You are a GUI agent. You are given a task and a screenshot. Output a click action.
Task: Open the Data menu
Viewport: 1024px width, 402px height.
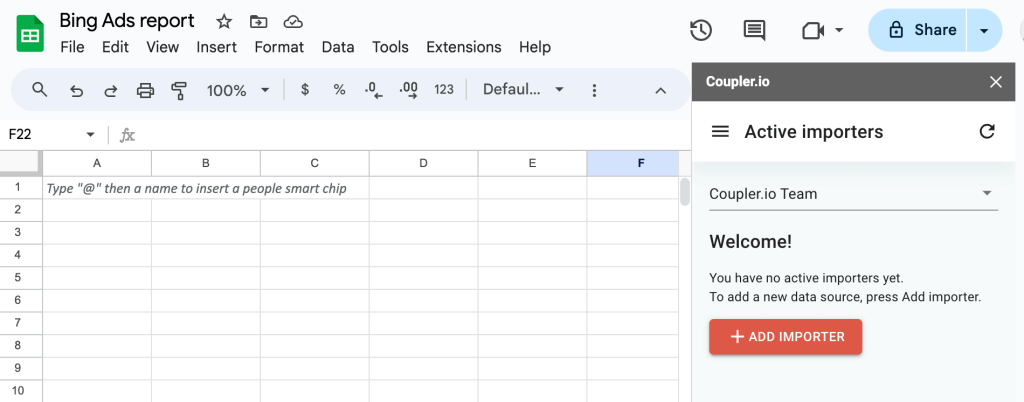[x=338, y=47]
